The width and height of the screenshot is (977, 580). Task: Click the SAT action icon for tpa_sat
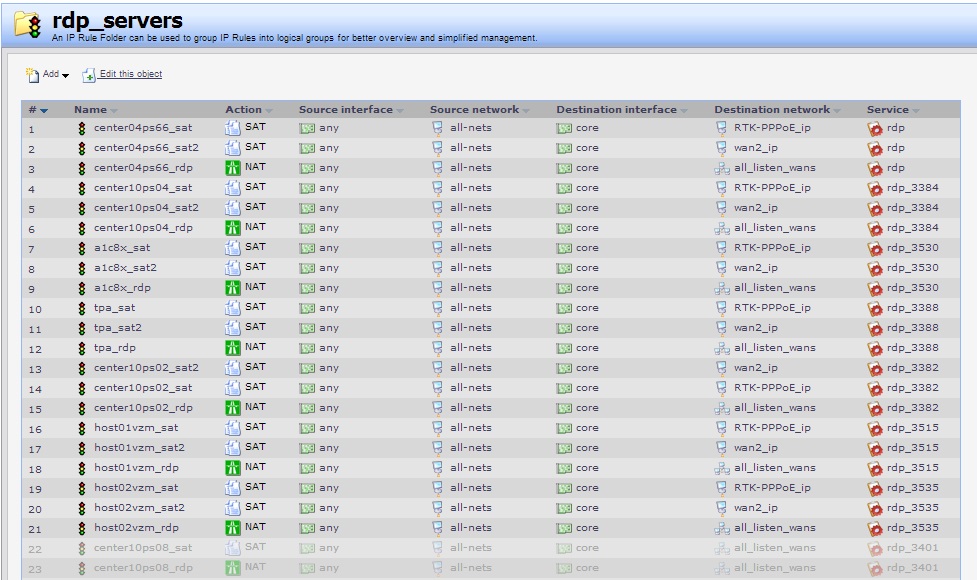click(x=232, y=308)
